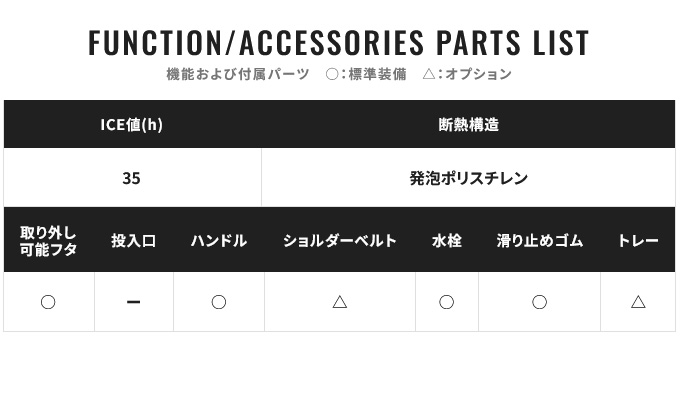Click the 滑り止めゴム column header
Viewport: 680px width, 414px height.
(x=539, y=240)
